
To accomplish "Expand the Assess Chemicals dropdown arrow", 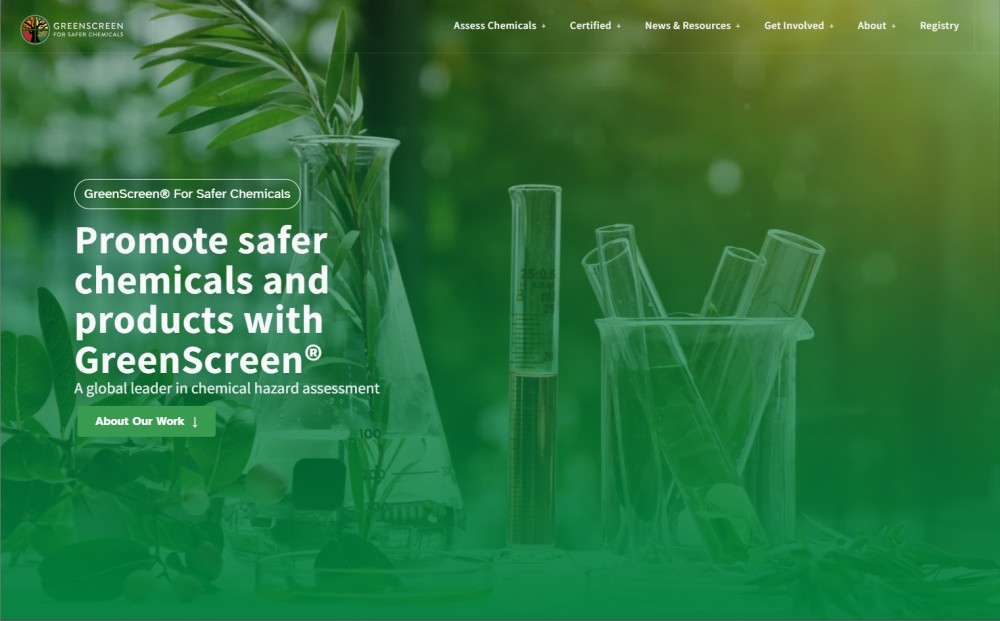I will click(543, 26).
